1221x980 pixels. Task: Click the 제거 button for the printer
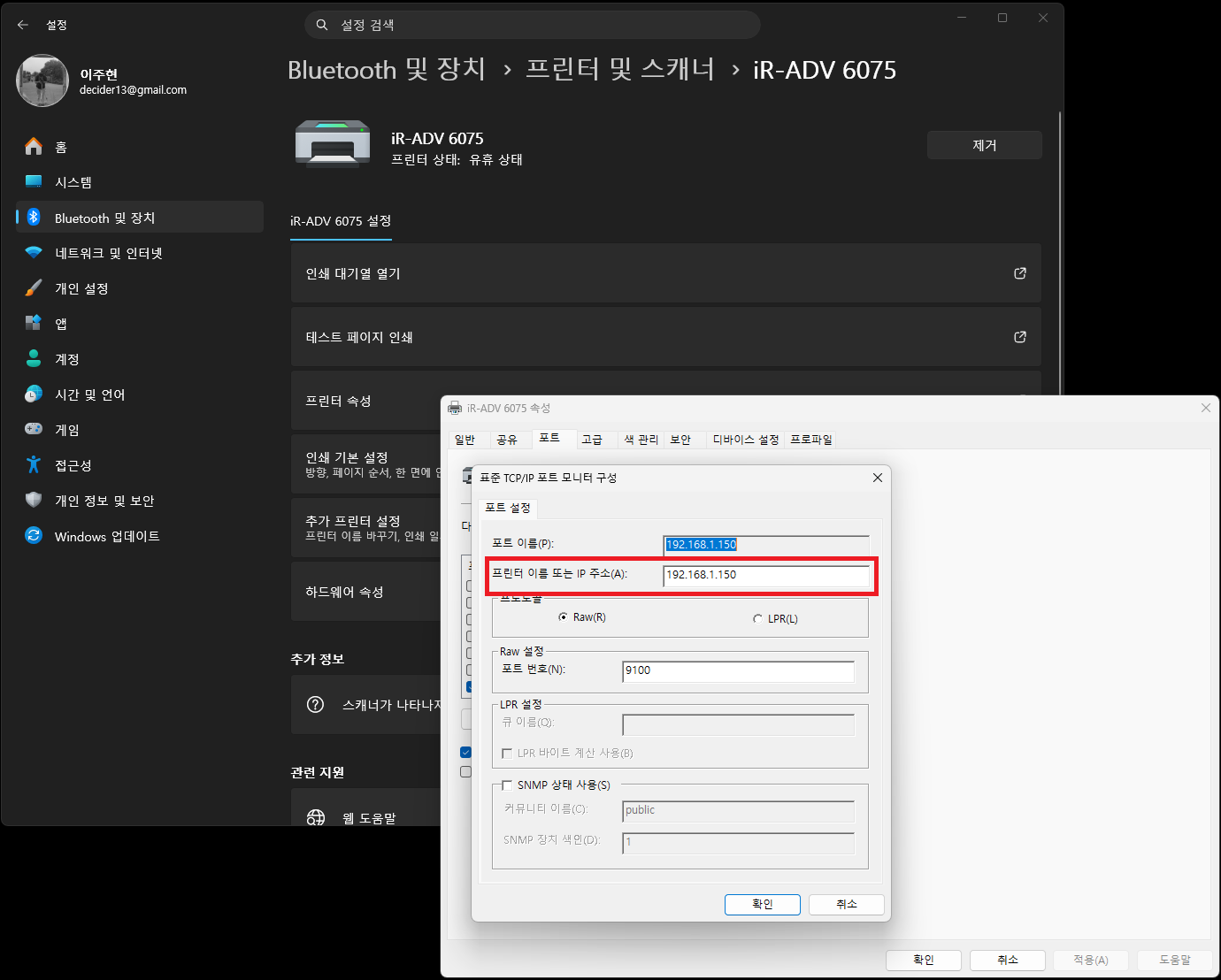click(x=985, y=145)
